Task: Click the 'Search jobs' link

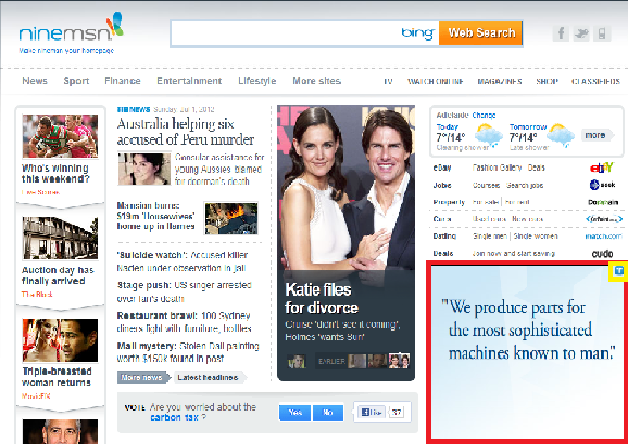Action: coord(524,185)
